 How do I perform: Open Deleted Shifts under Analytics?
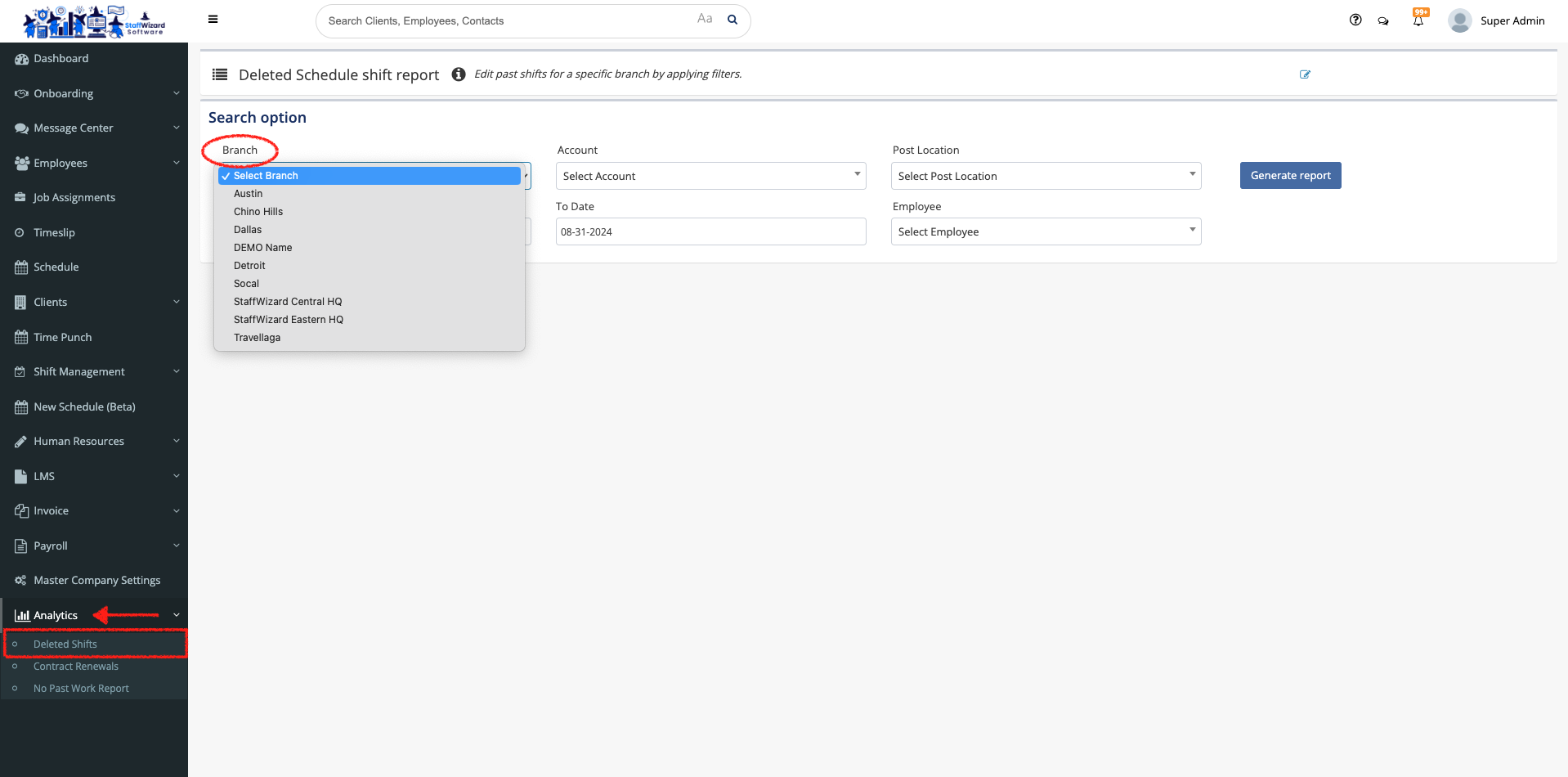pyautogui.click(x=65, y=645)
